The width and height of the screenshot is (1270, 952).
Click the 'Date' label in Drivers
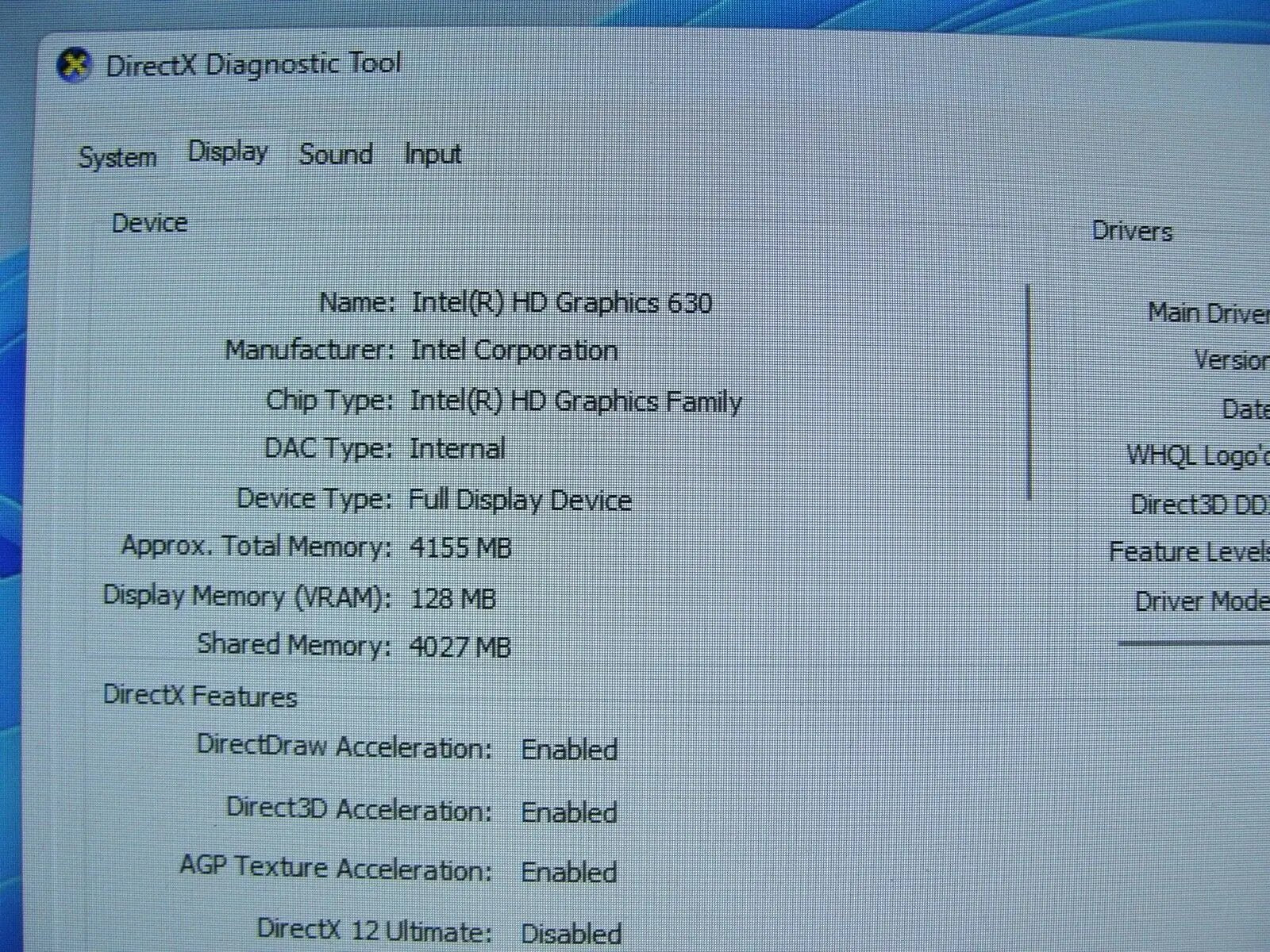coord(1245,409)
